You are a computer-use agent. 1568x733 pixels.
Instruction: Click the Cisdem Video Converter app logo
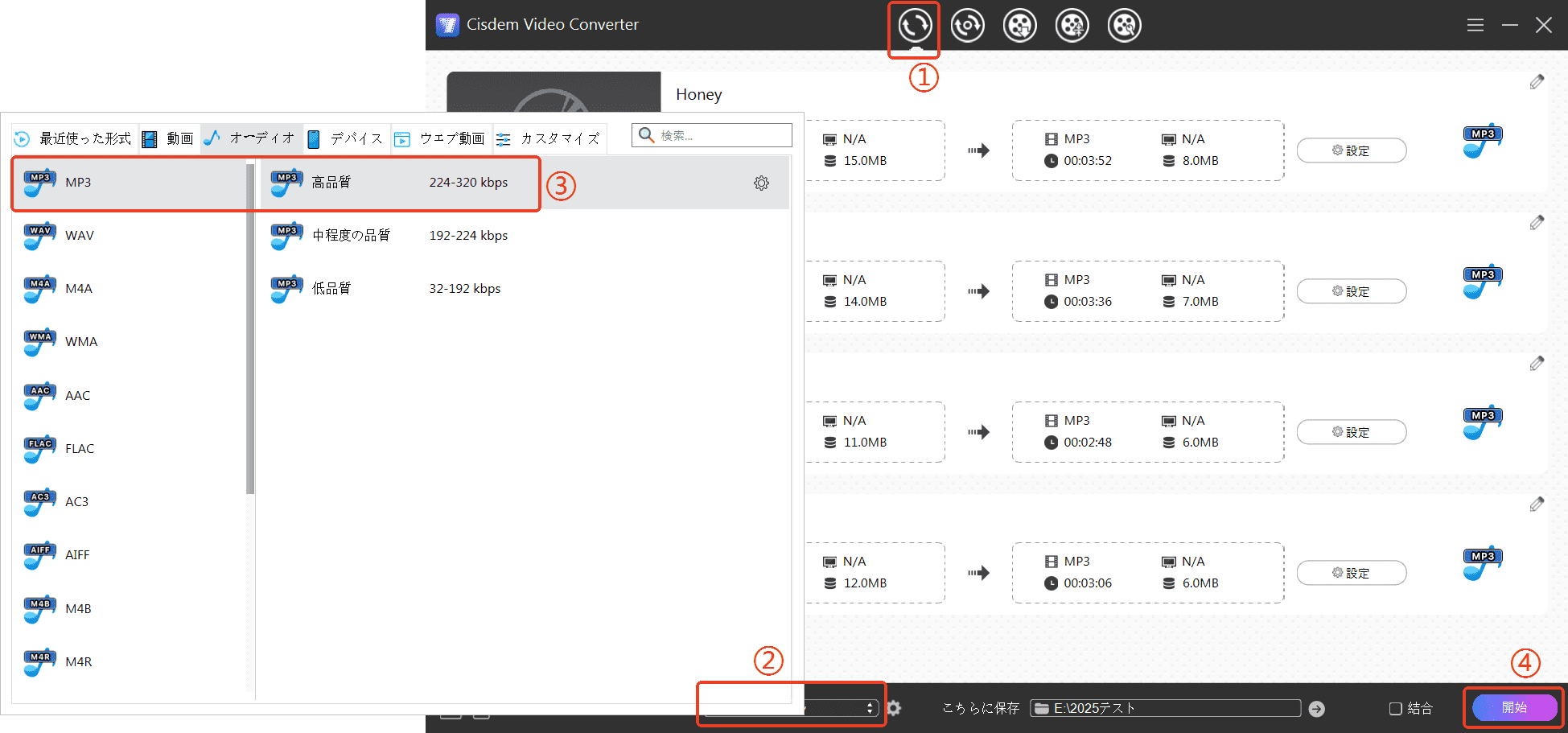click(x=447, y=25)
